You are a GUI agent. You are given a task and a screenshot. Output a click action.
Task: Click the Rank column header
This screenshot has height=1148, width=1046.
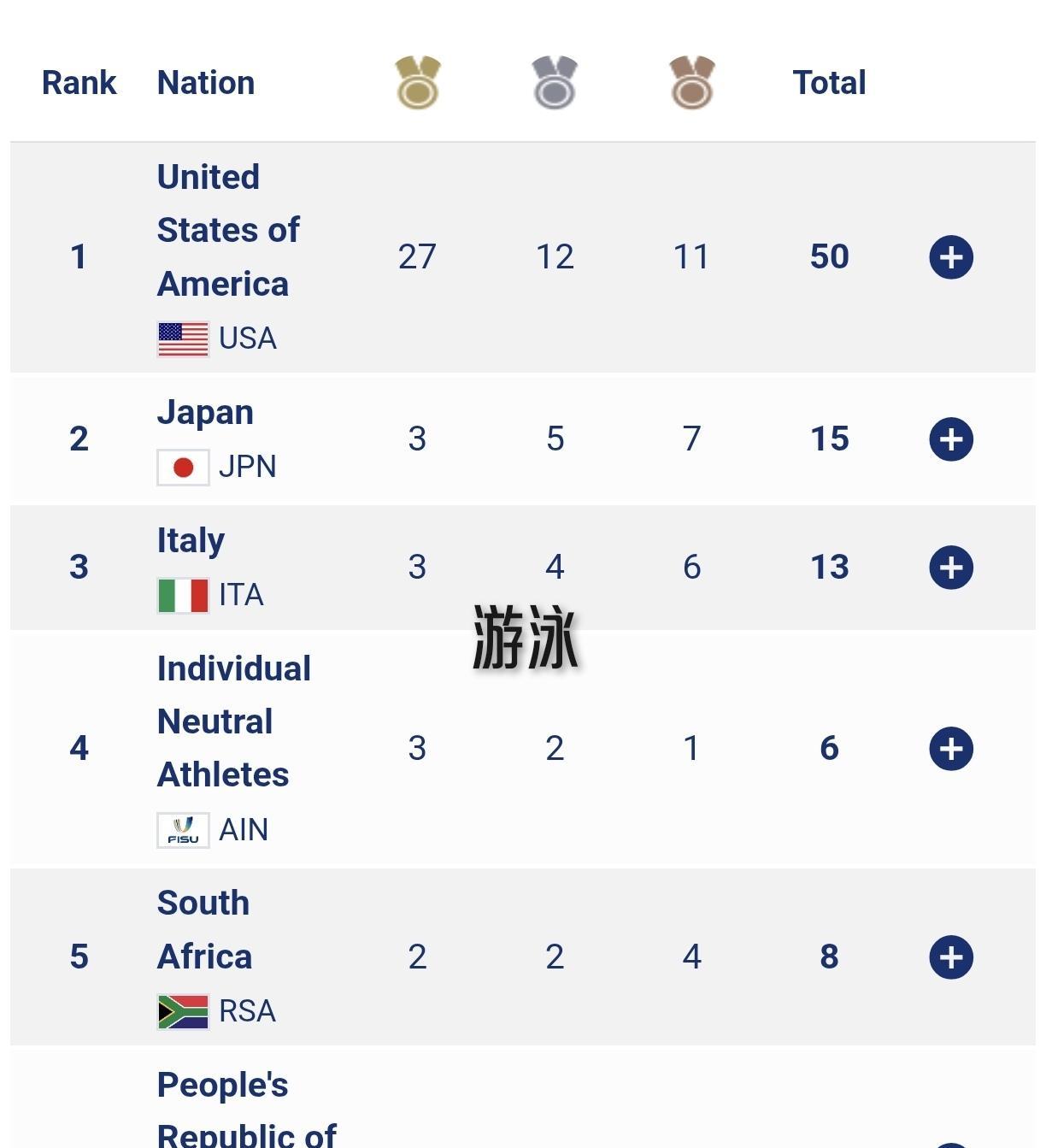pyautogui.click(x=79, y=83)
